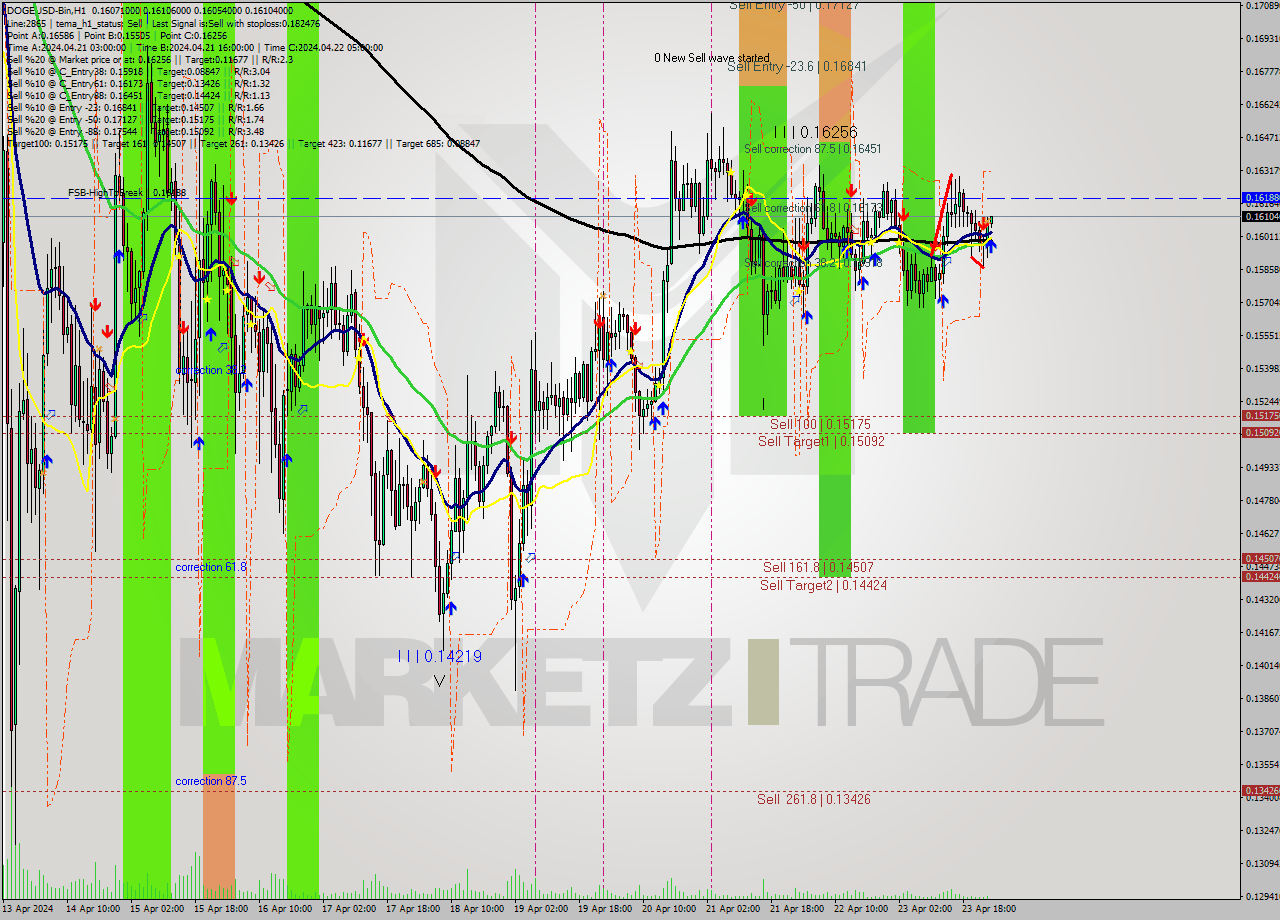The height and width of the screenshot is (920, 1280).
Task: Click the 'Sell 100 | 0.15175' label
Action: point(820,425)
